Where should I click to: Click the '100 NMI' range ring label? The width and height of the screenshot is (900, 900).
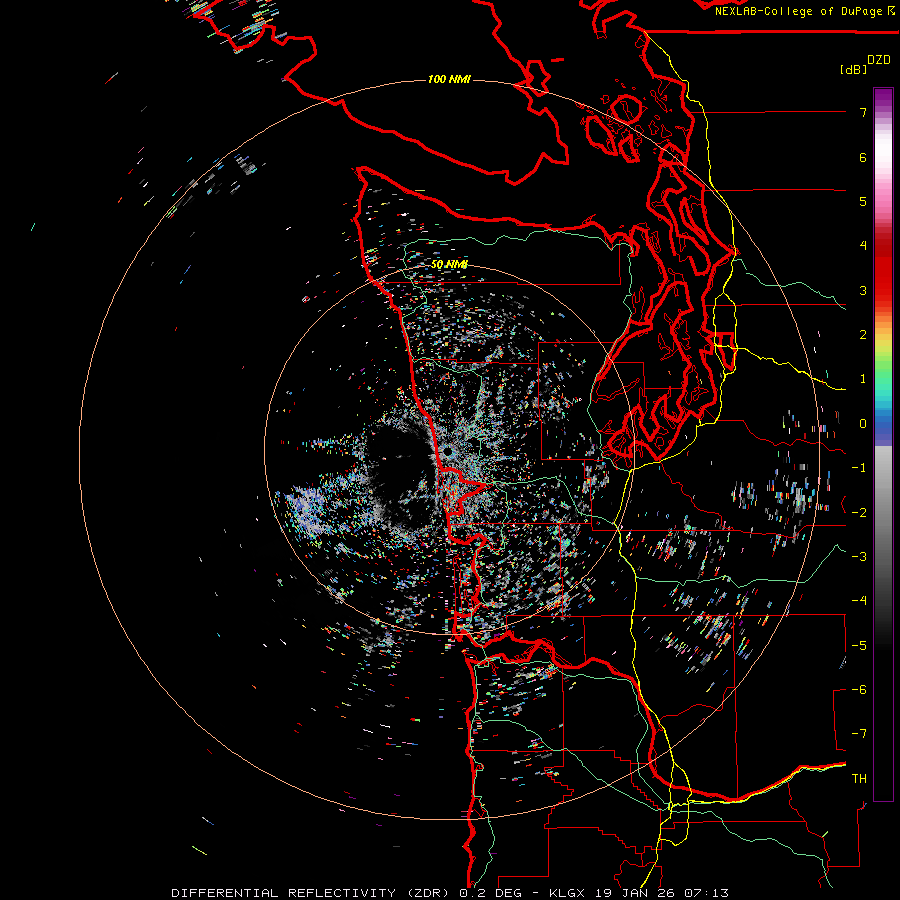click(449, 79)
